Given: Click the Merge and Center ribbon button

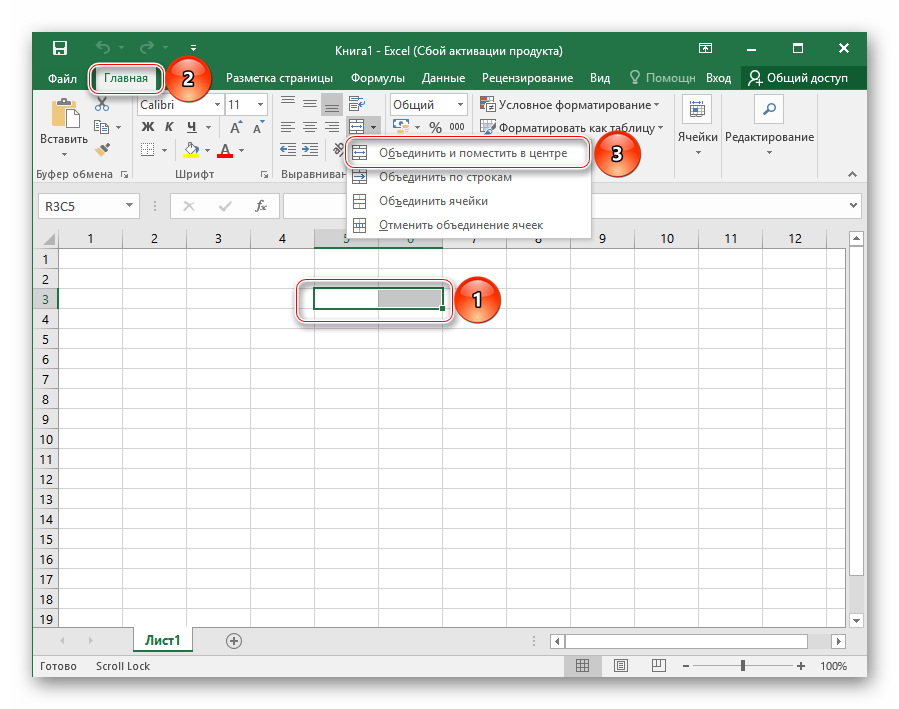Looking at the screenshot, I should [357, 127].
